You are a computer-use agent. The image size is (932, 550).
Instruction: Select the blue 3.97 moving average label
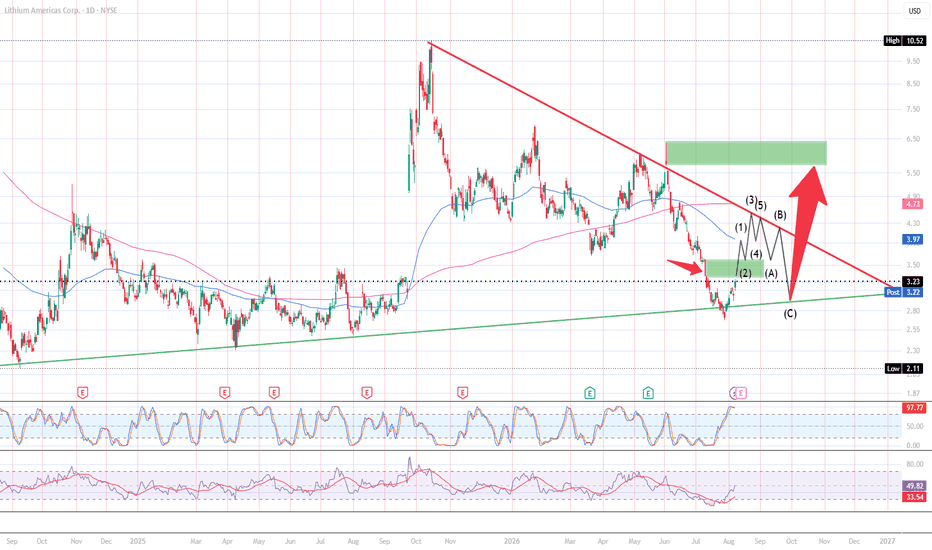pos(913,240)
